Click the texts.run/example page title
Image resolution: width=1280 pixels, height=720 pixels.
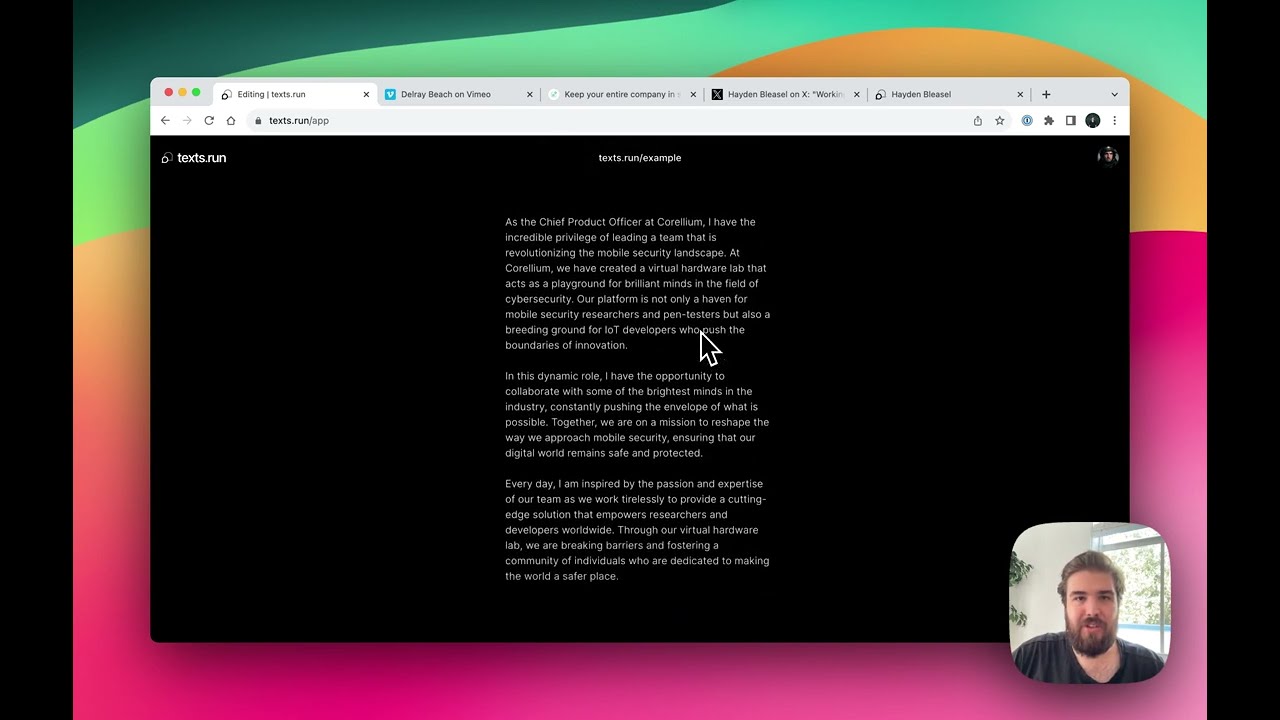[640, 158]
